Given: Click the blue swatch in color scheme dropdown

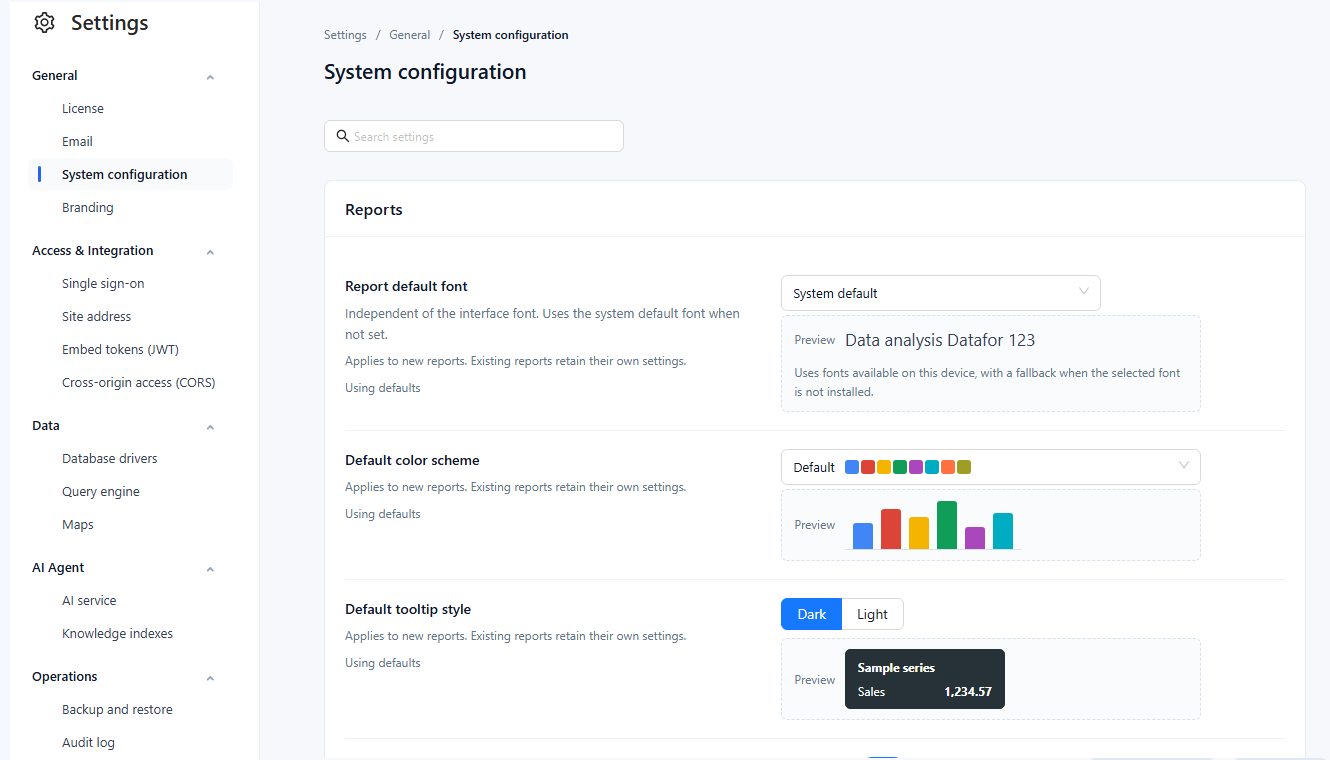Looking at the screenshot, I should (x=852, y=467).
